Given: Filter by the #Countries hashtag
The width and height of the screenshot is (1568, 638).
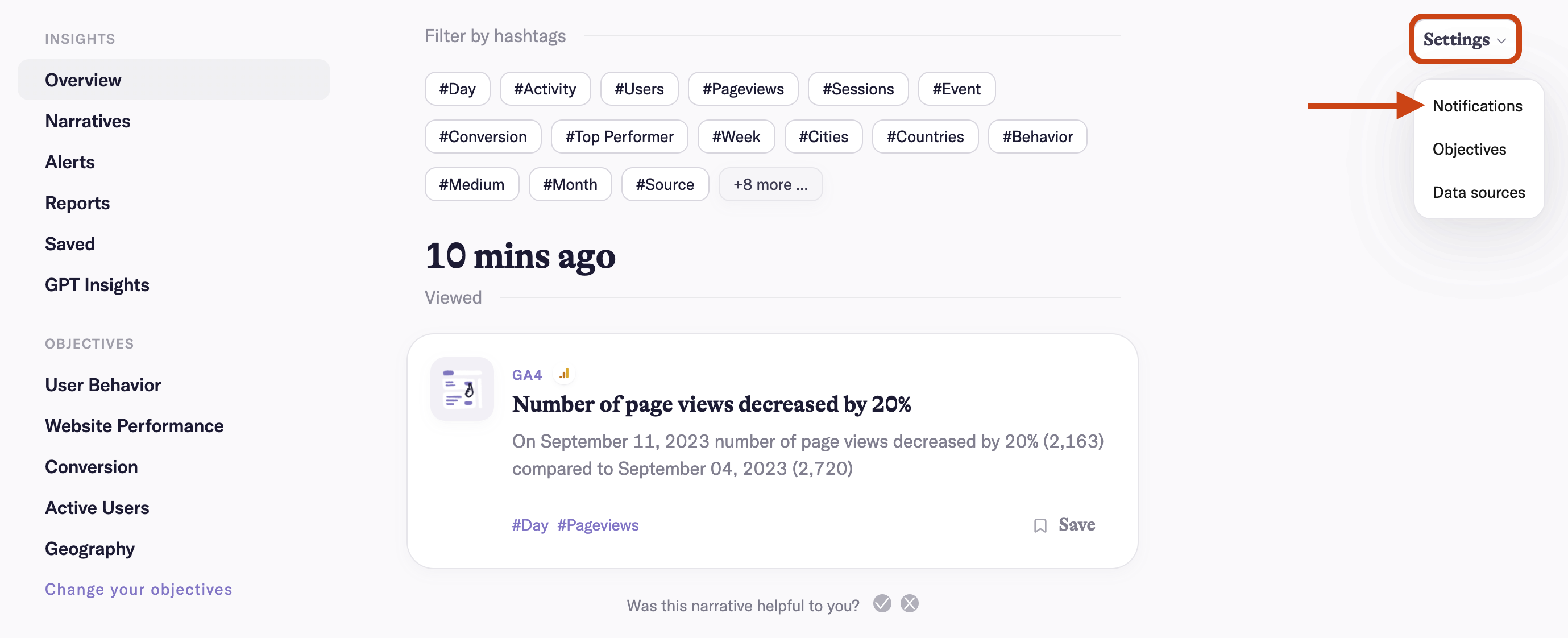Looking at the screenshot, I should (x=924, y=136).
